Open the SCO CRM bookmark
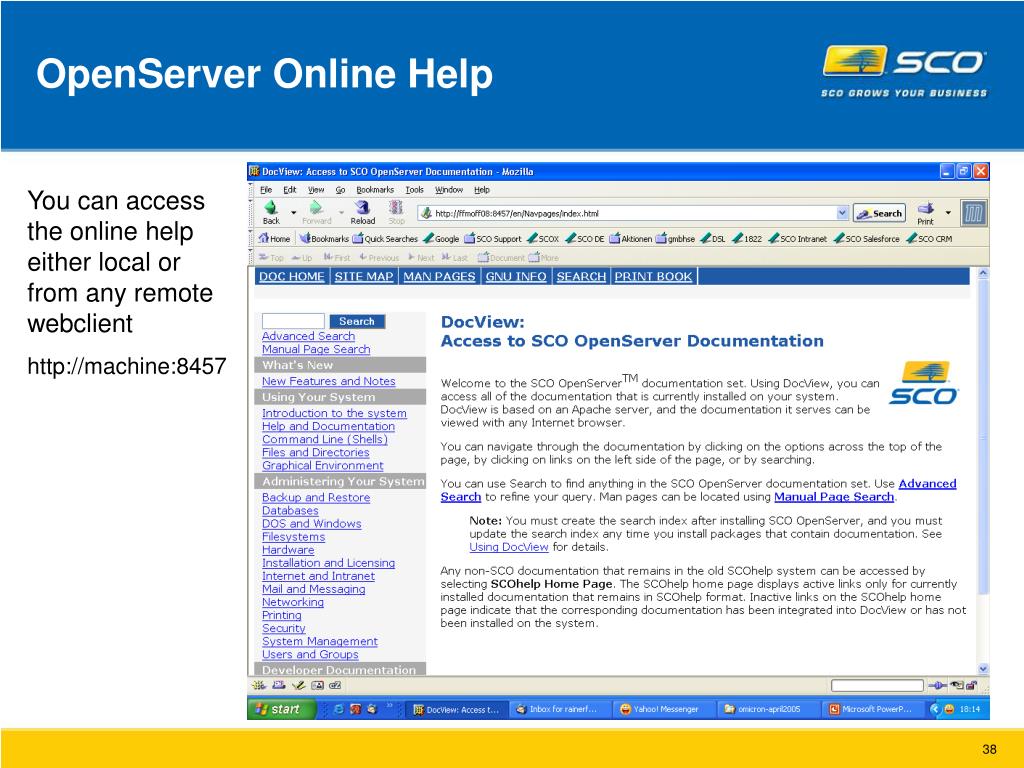 tap(929, 238)
